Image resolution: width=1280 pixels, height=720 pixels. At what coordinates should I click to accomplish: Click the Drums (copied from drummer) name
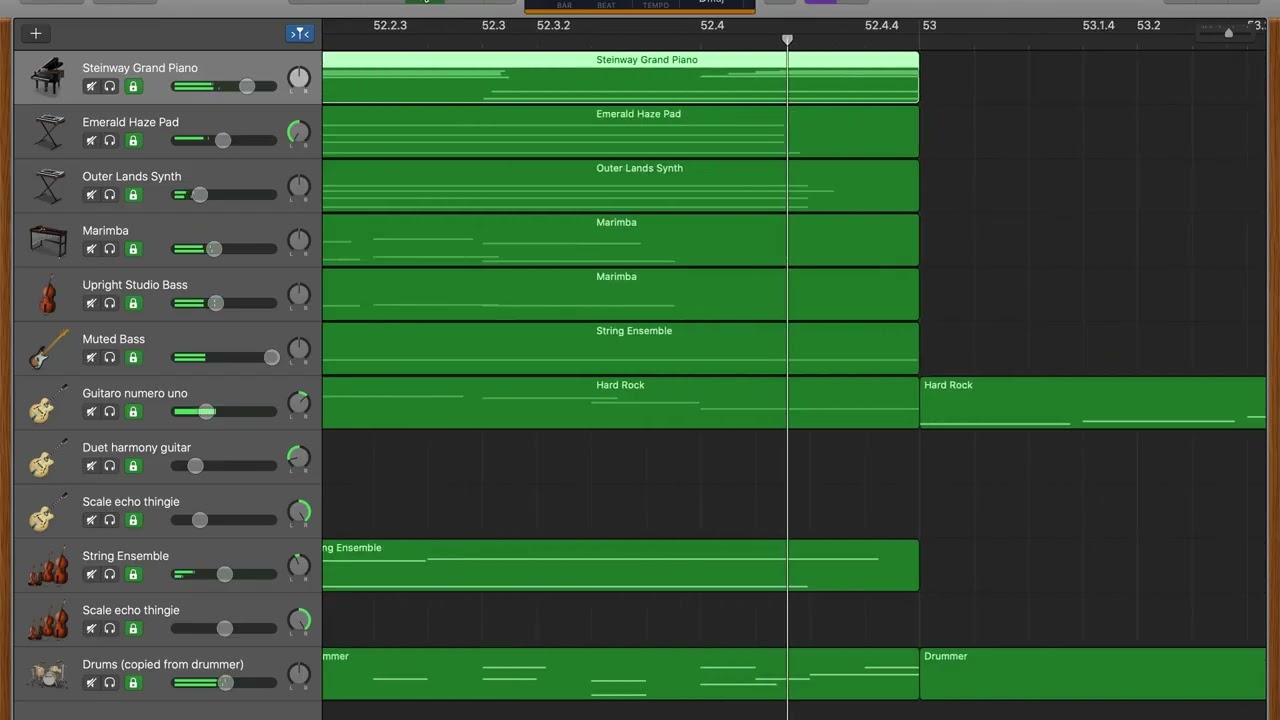163,664
